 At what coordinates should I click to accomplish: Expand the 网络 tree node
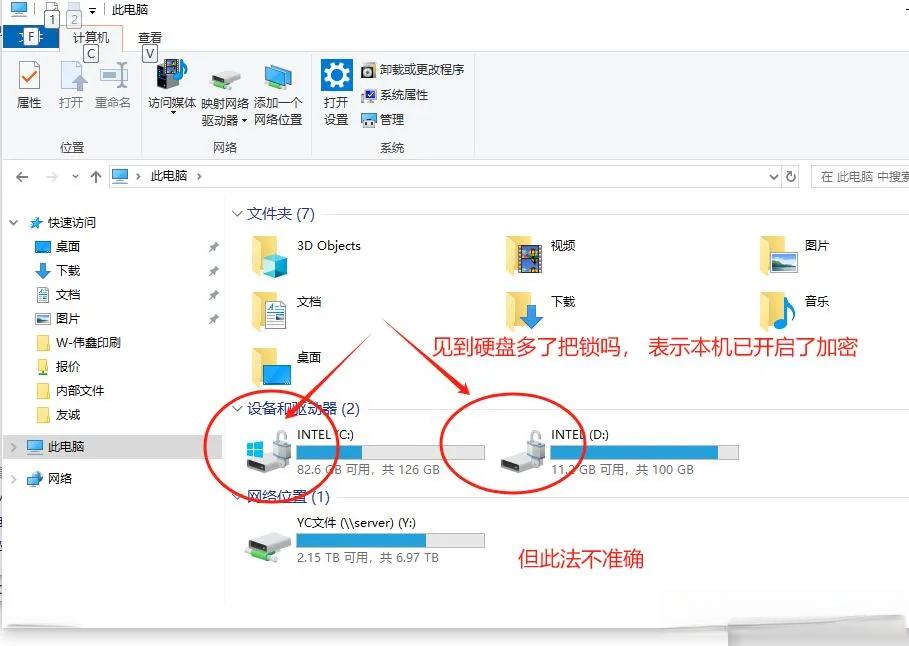click(13, 479)
